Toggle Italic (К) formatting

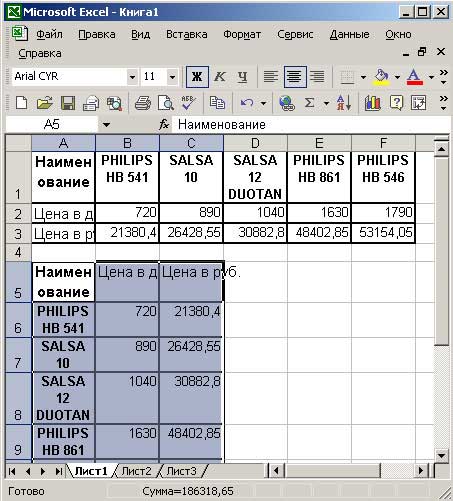[220, 77]
